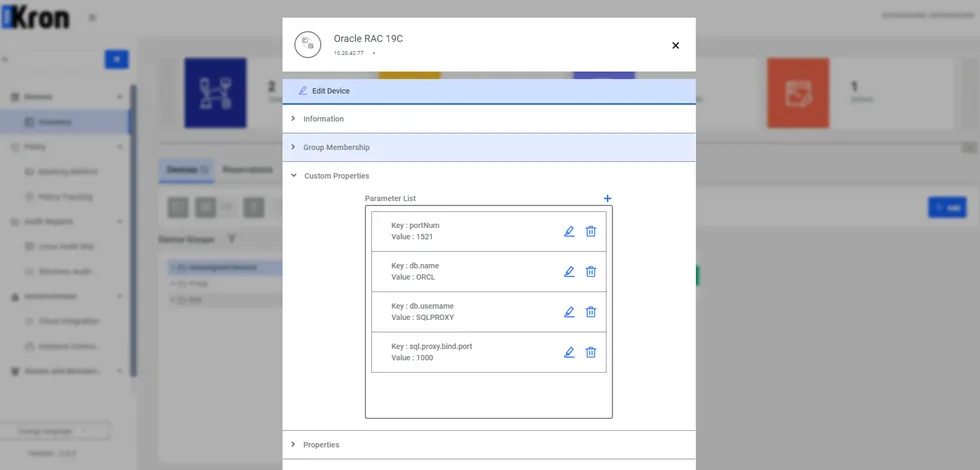The width and height of the screenshot is (980, 470).
Task: Click the IP address 10.20.42.77
Action: point(349,53)
